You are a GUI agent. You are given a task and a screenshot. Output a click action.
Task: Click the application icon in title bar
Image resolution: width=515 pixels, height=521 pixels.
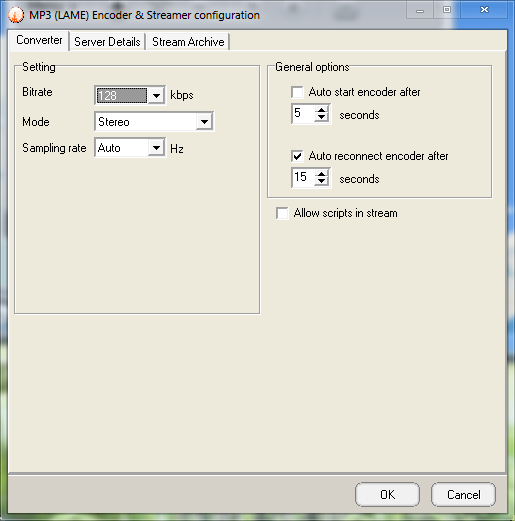[16, 15]
